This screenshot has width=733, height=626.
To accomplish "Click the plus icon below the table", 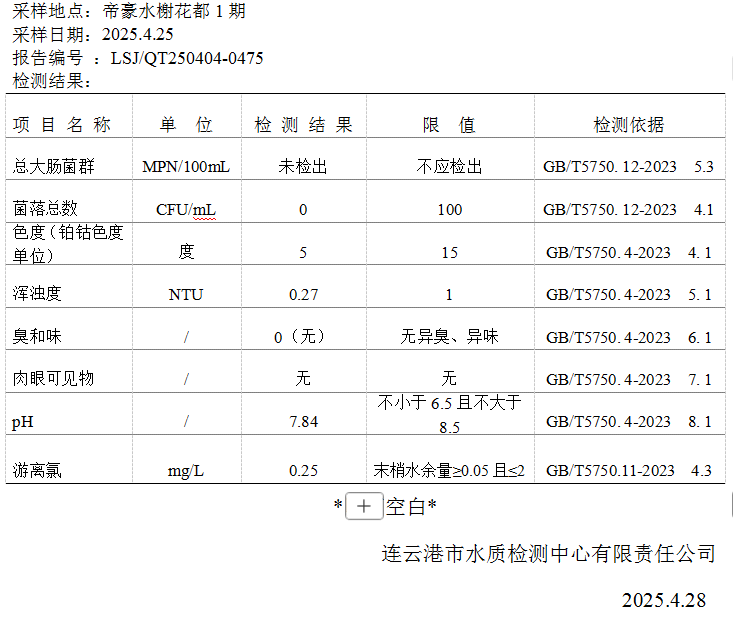I will tap(364, 507).
